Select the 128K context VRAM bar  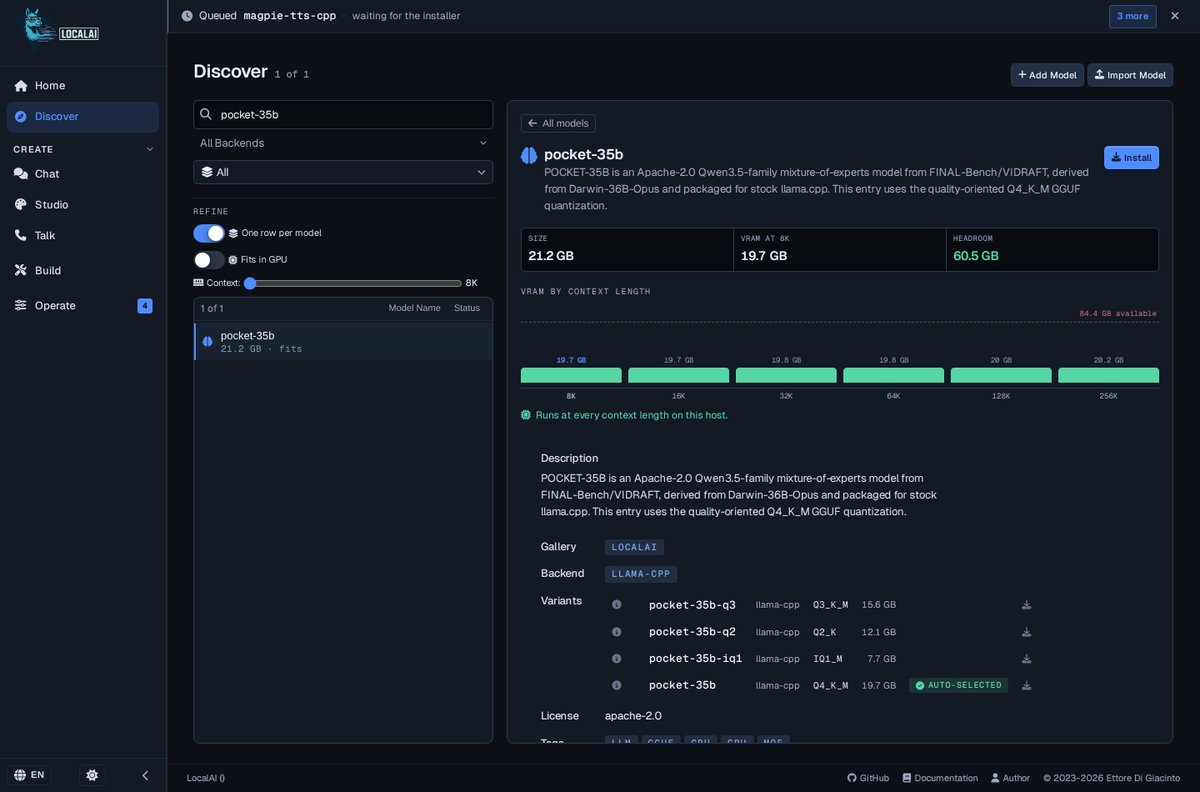pos(1001,375)
